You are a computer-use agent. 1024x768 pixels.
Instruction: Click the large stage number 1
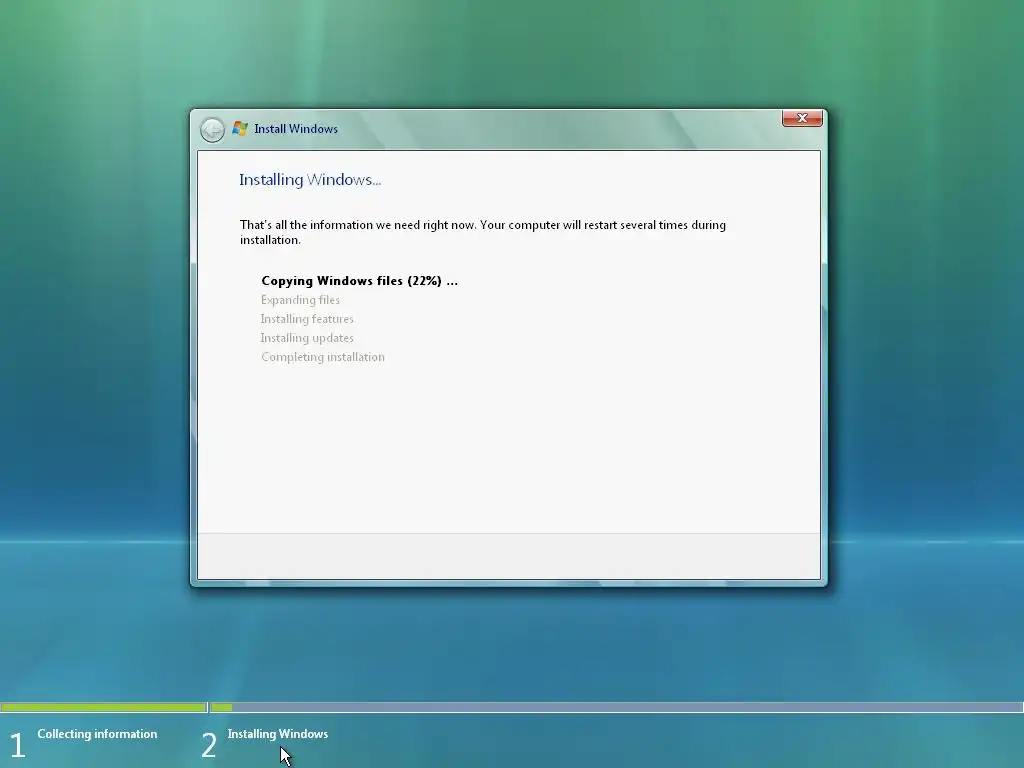point(18,745)
